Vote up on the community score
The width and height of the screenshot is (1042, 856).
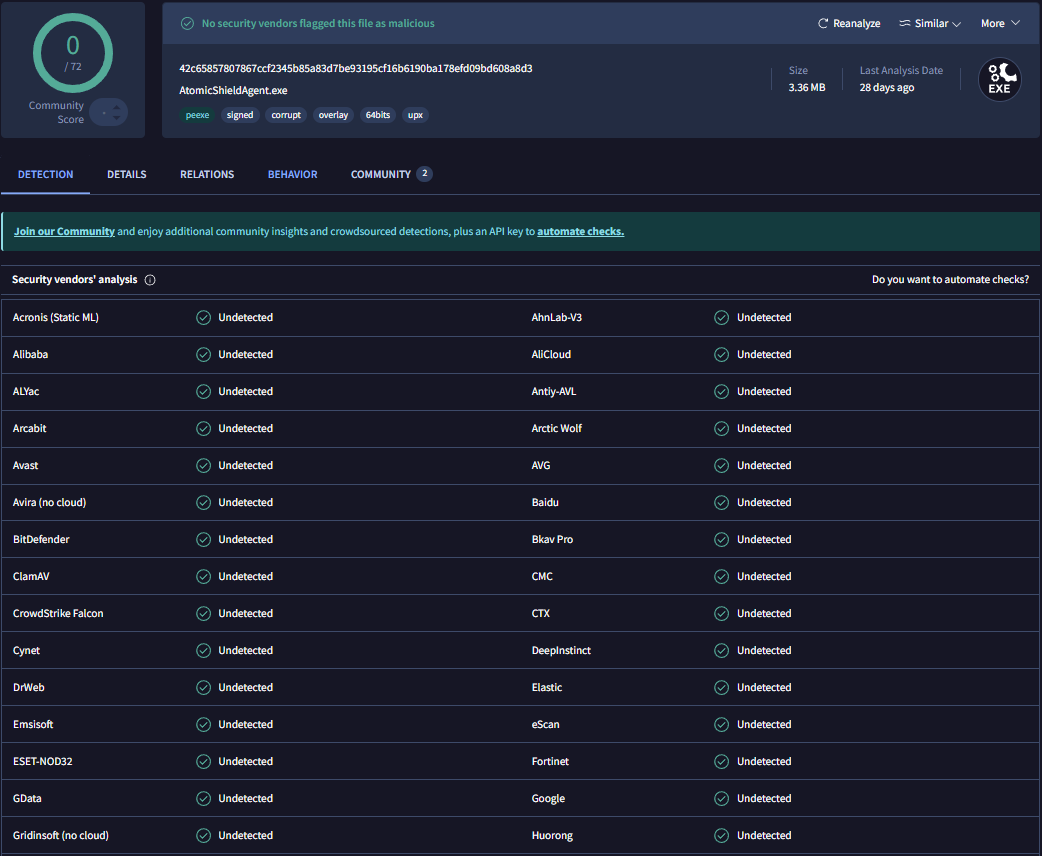point(117,106)
